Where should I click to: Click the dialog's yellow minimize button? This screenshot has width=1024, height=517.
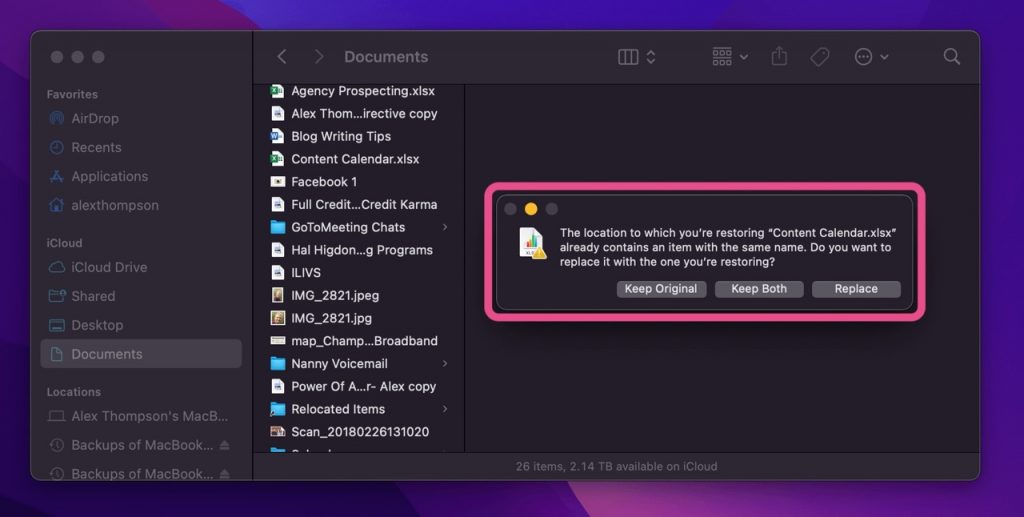coord(531,209)
